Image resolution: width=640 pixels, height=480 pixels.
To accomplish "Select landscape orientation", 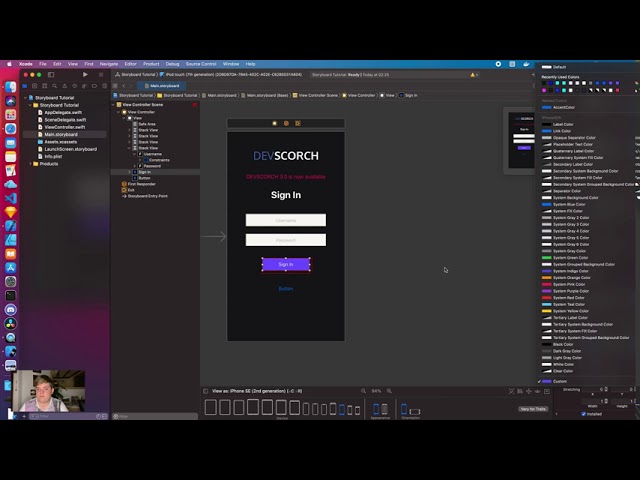I will pyautogui.click(x=415, y=411).
